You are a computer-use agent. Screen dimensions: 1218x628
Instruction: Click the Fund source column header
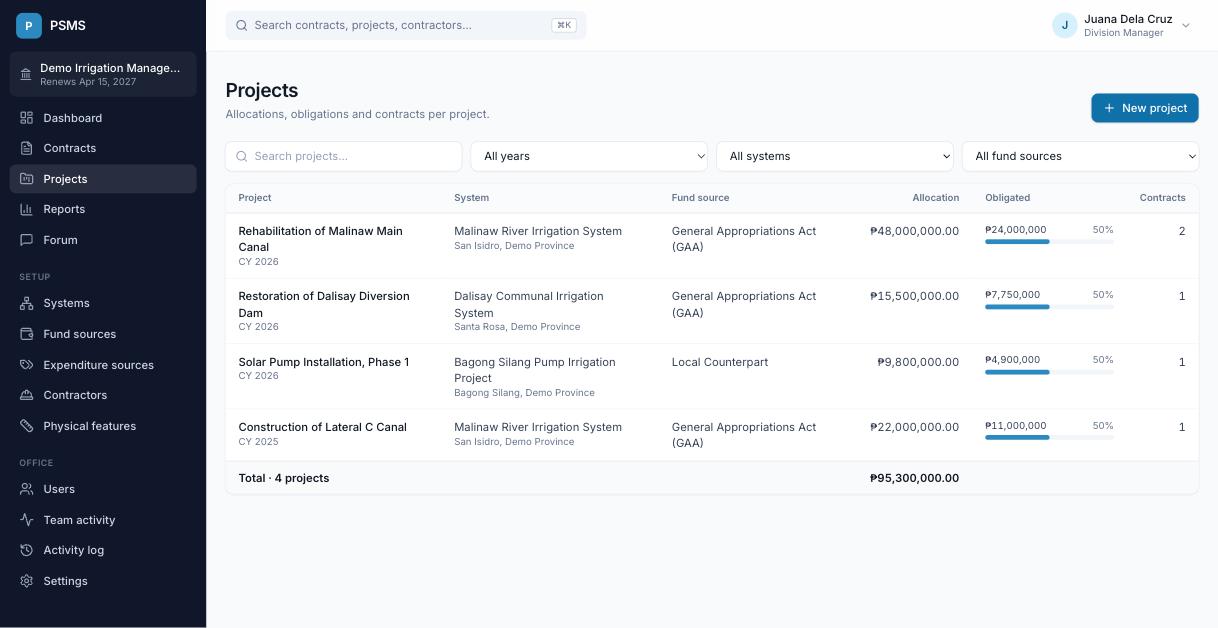coord(700,198)
